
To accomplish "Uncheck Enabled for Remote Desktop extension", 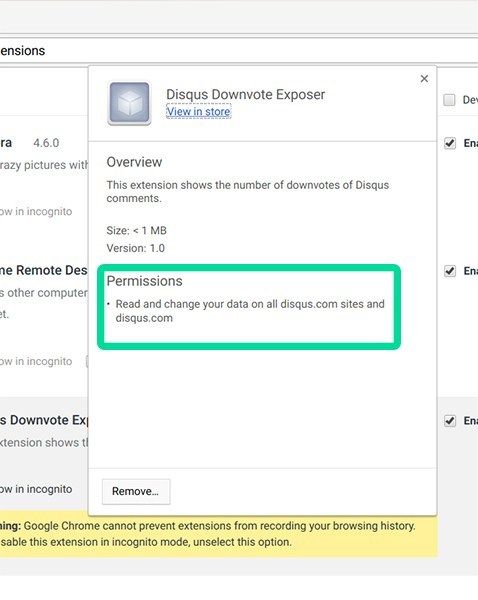I will pyautogui.click(x=450, y=271).
